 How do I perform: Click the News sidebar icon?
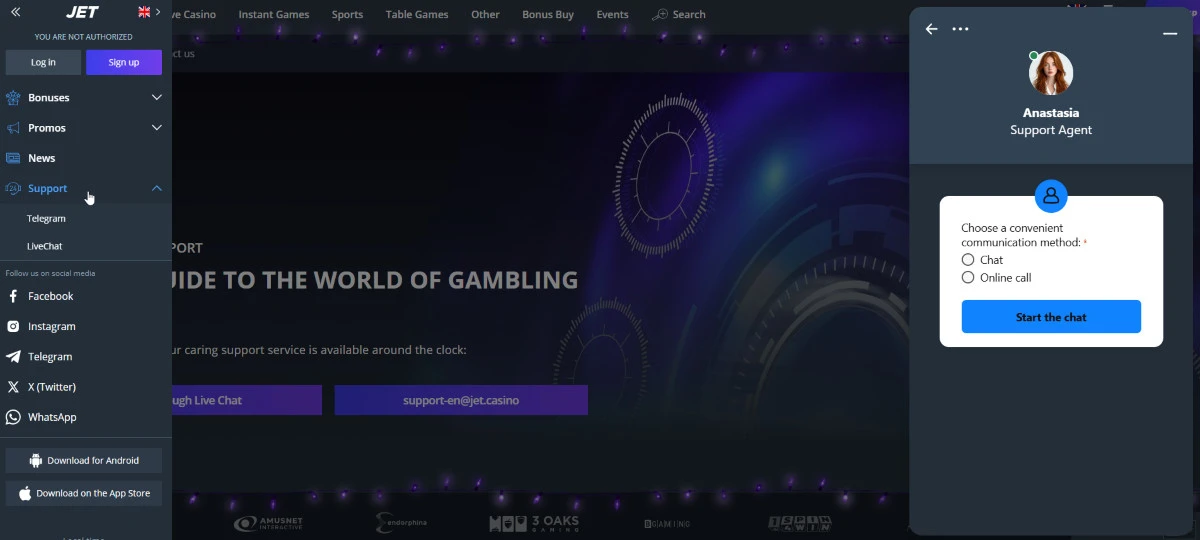click(x=13, y=158)
